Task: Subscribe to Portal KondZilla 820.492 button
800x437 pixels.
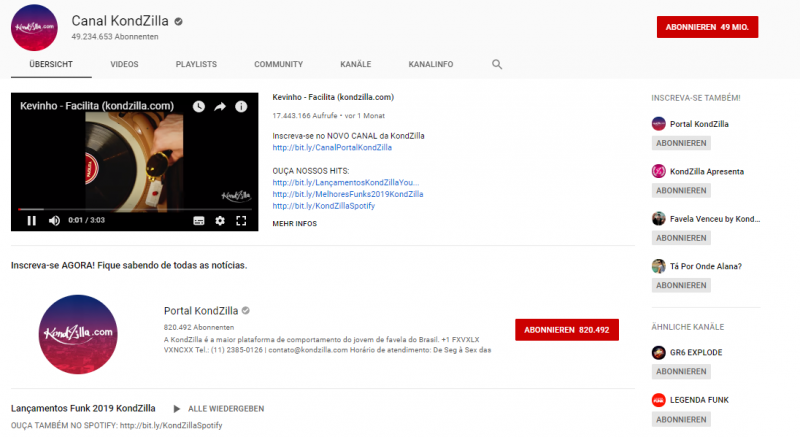Action: (567, 329)
